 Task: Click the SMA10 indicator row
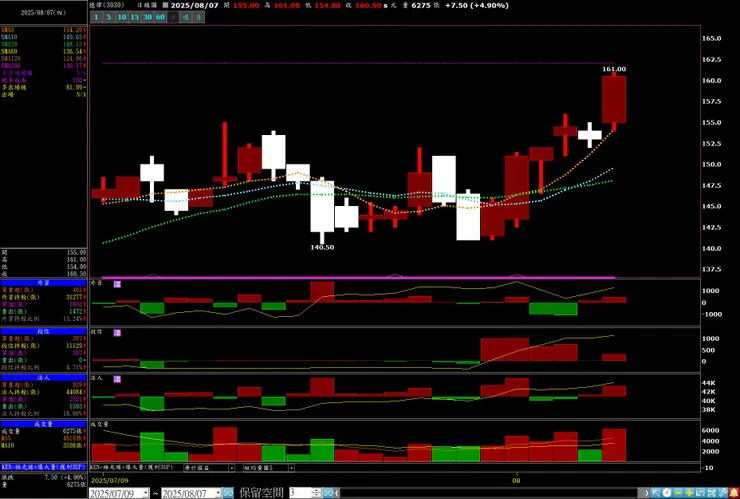(x=44, y=37)
